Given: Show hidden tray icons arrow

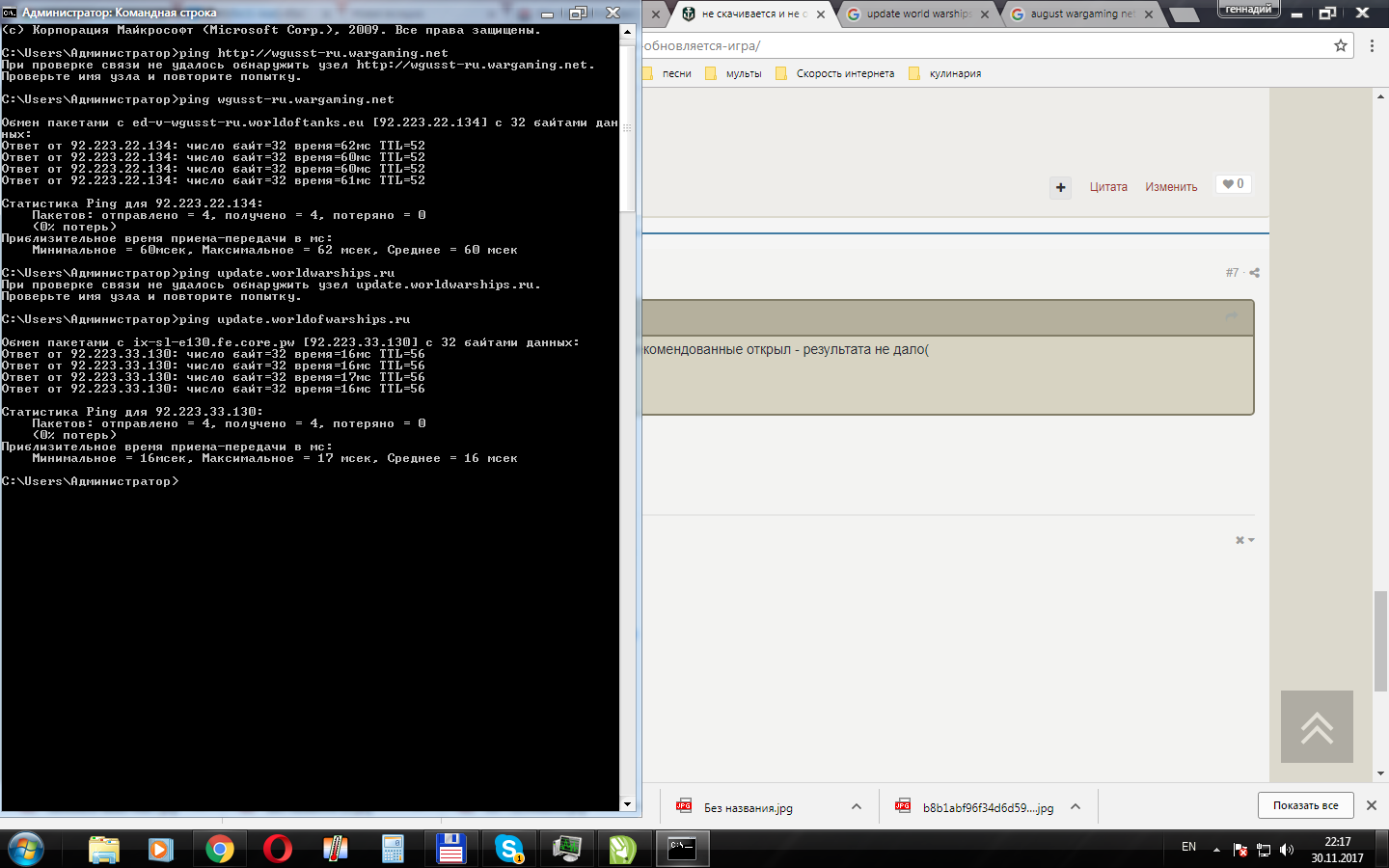Looking at the screenshot, I should click(1216, 850).
